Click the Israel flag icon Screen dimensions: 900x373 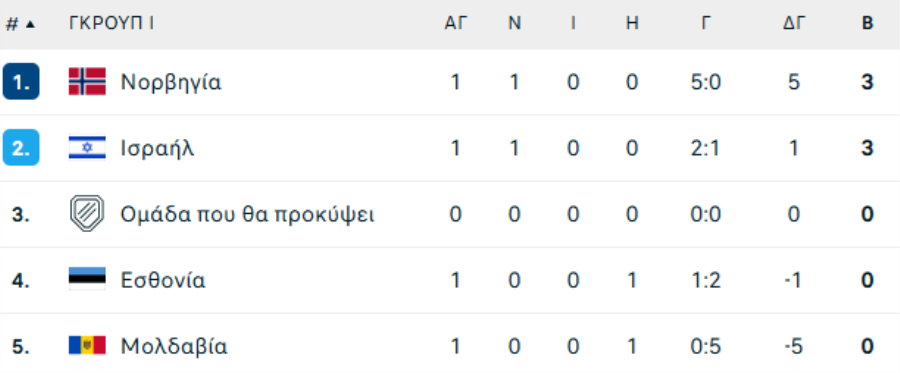tap(87, 148)
